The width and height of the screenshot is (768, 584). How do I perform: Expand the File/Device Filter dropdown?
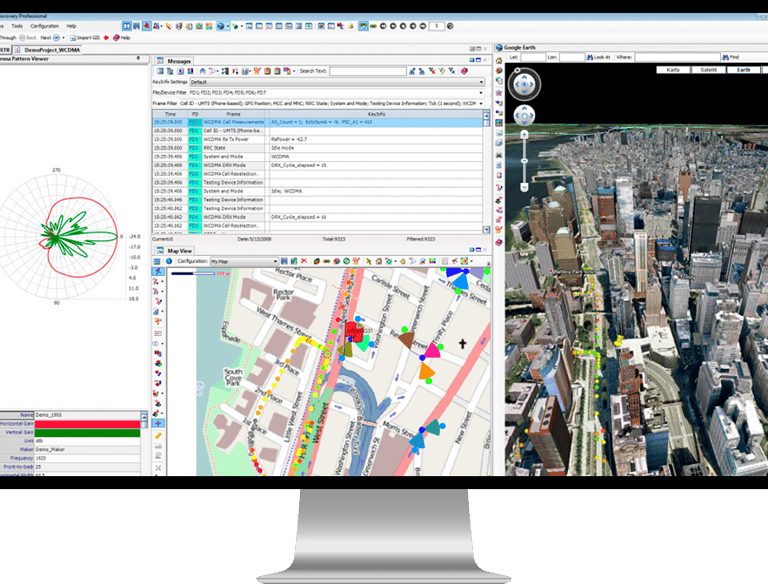(x=480, y=93)
